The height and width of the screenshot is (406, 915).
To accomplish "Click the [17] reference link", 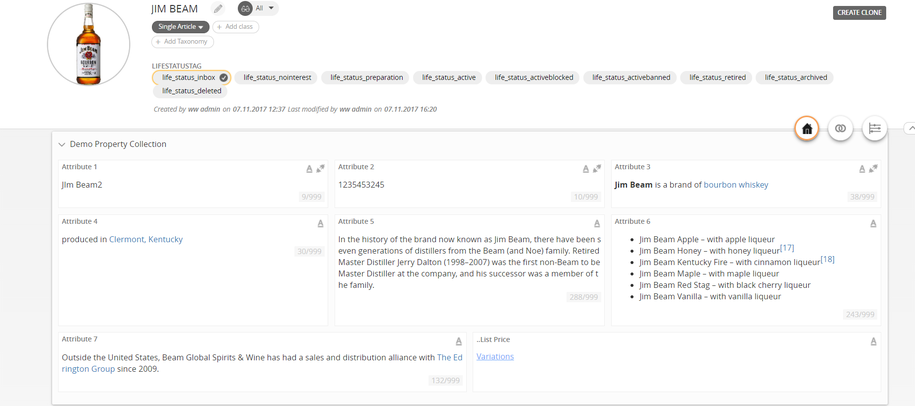I will click(787, 247).
